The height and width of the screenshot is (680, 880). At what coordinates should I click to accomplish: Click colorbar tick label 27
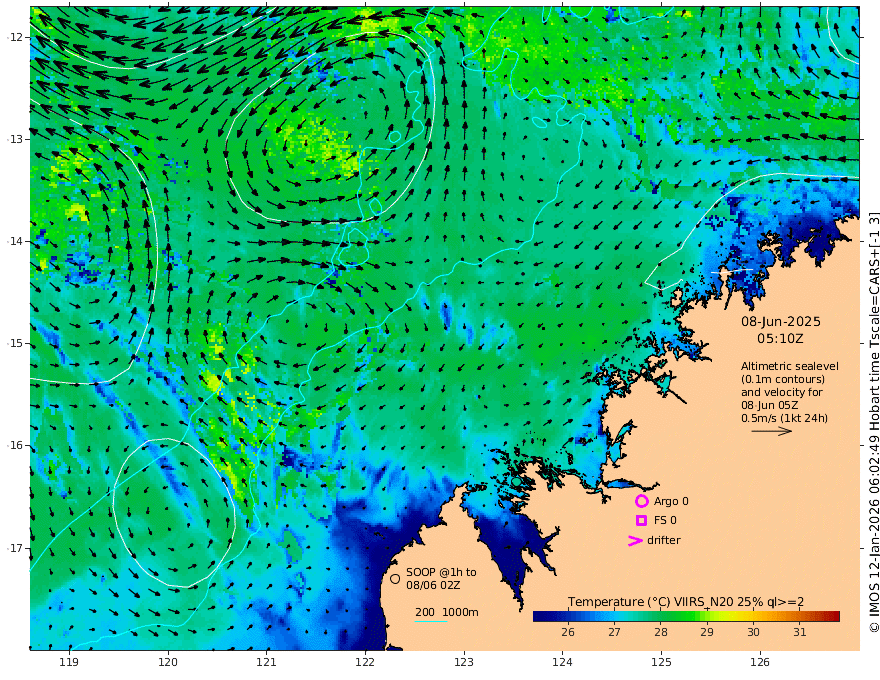[x=614, y=632]
